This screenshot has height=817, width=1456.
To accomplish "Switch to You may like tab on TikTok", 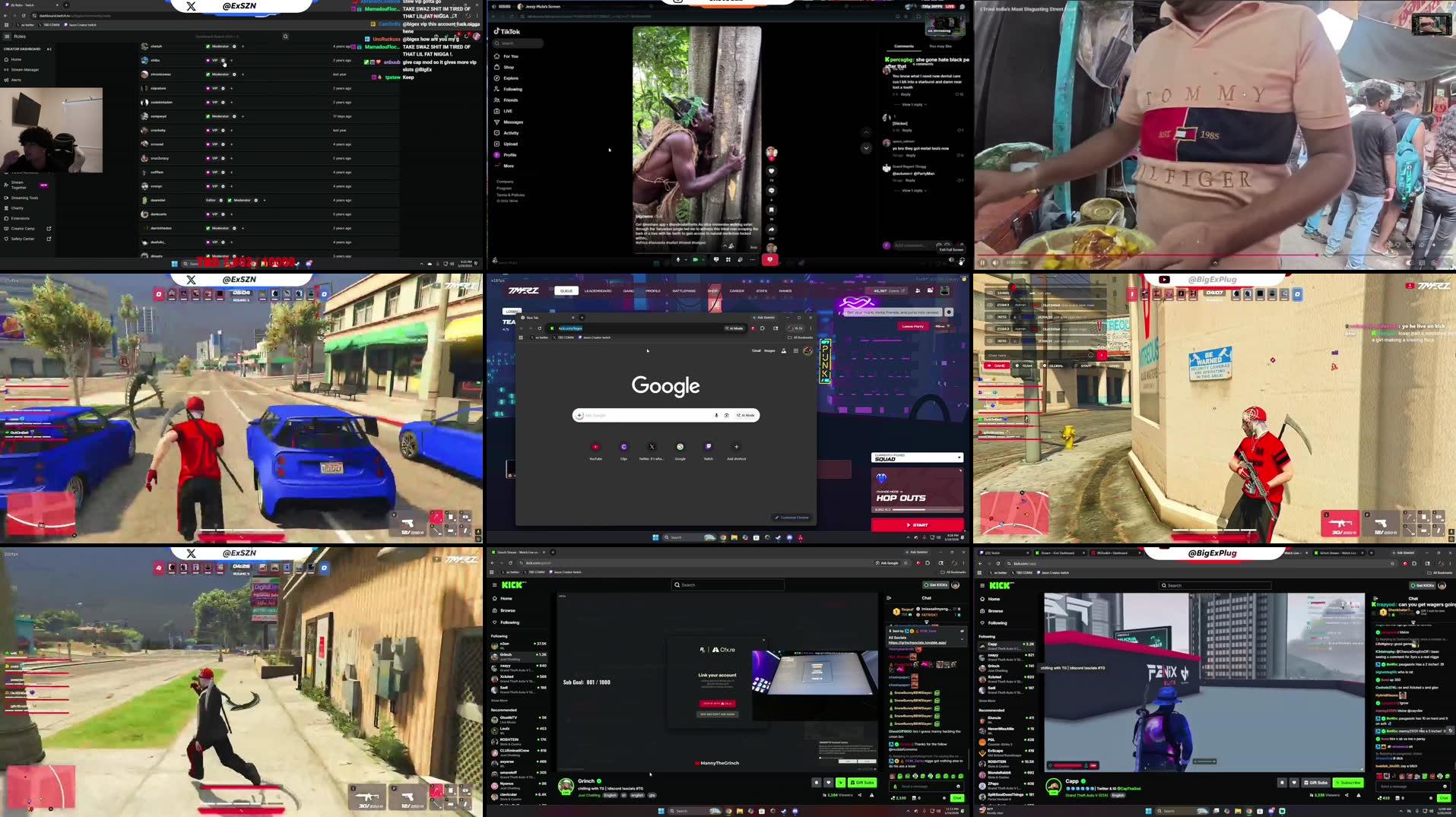I will [940, 46].
